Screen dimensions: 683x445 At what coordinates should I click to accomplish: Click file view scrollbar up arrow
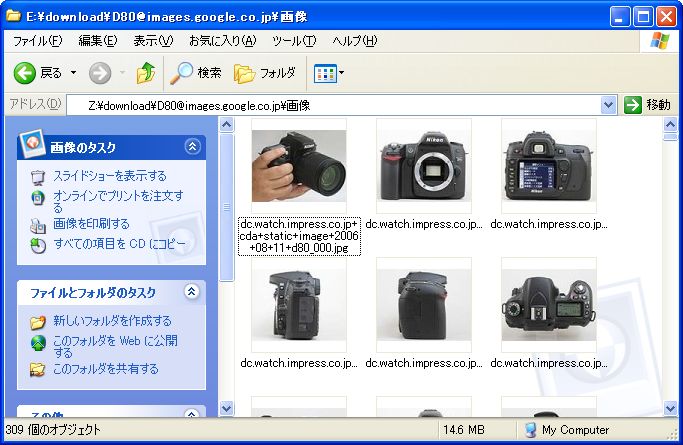point(670,125)
